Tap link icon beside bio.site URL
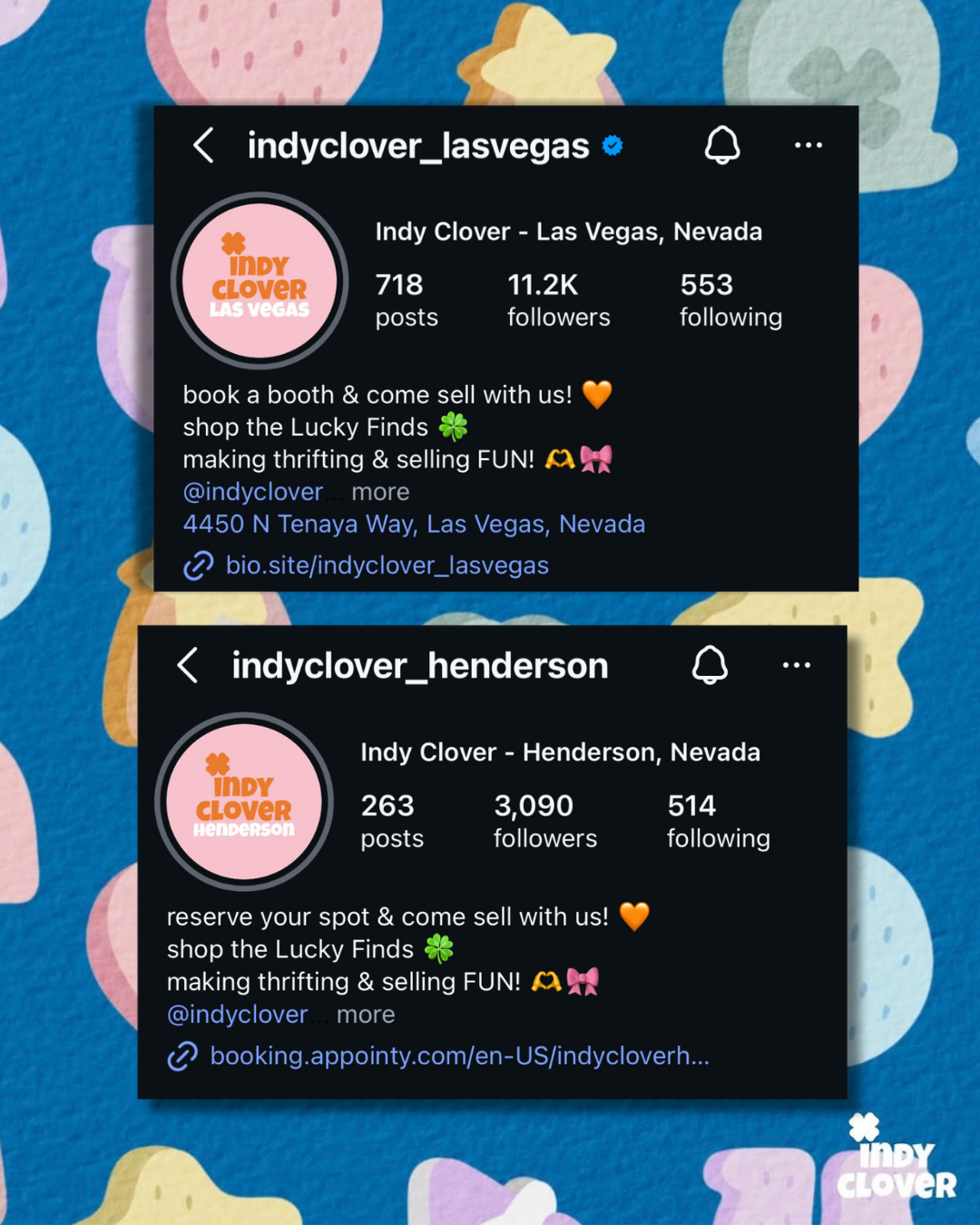 pyautogui.click(x=199, y=565)
